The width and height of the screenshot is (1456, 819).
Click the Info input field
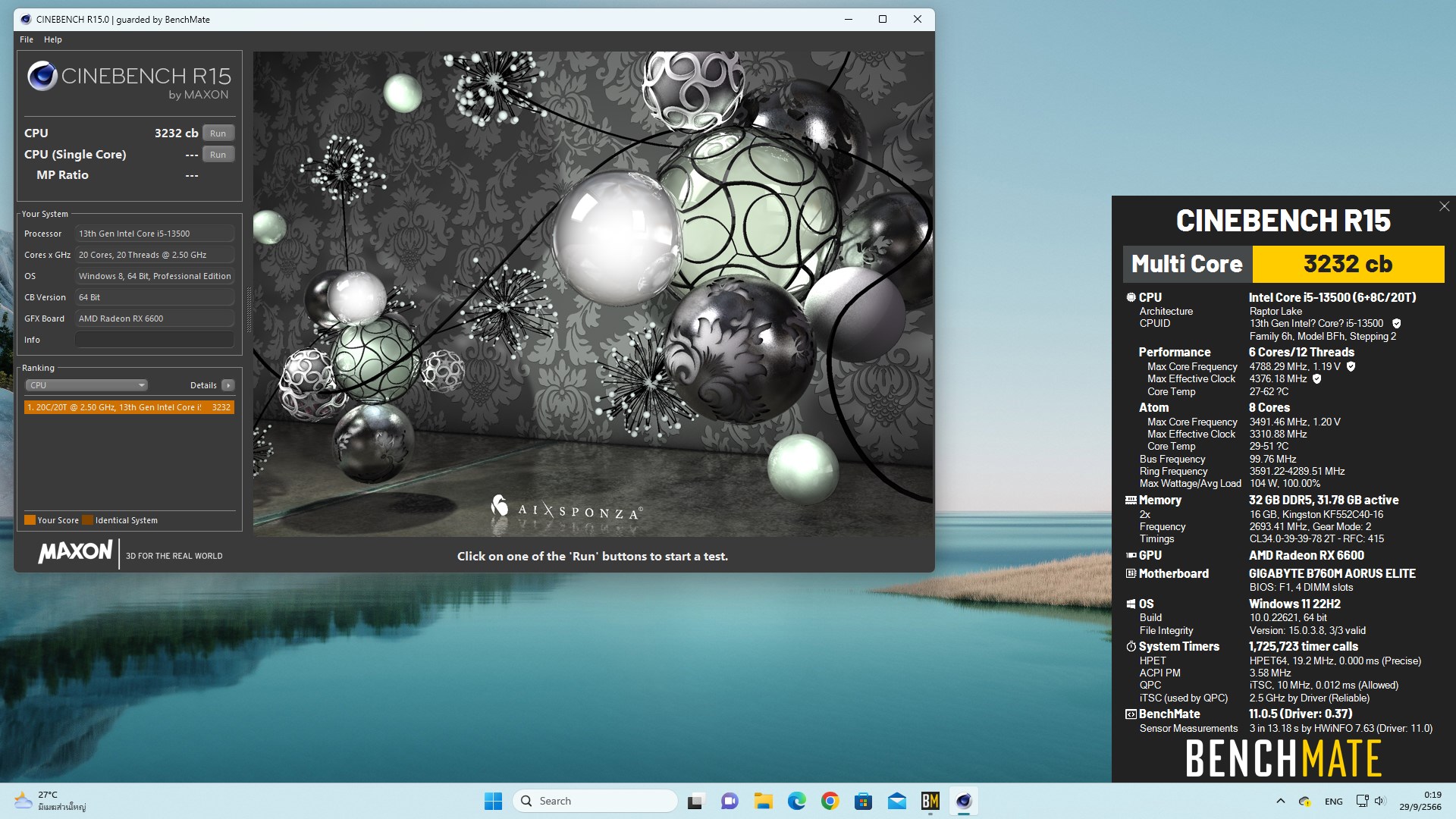[155, 340]
